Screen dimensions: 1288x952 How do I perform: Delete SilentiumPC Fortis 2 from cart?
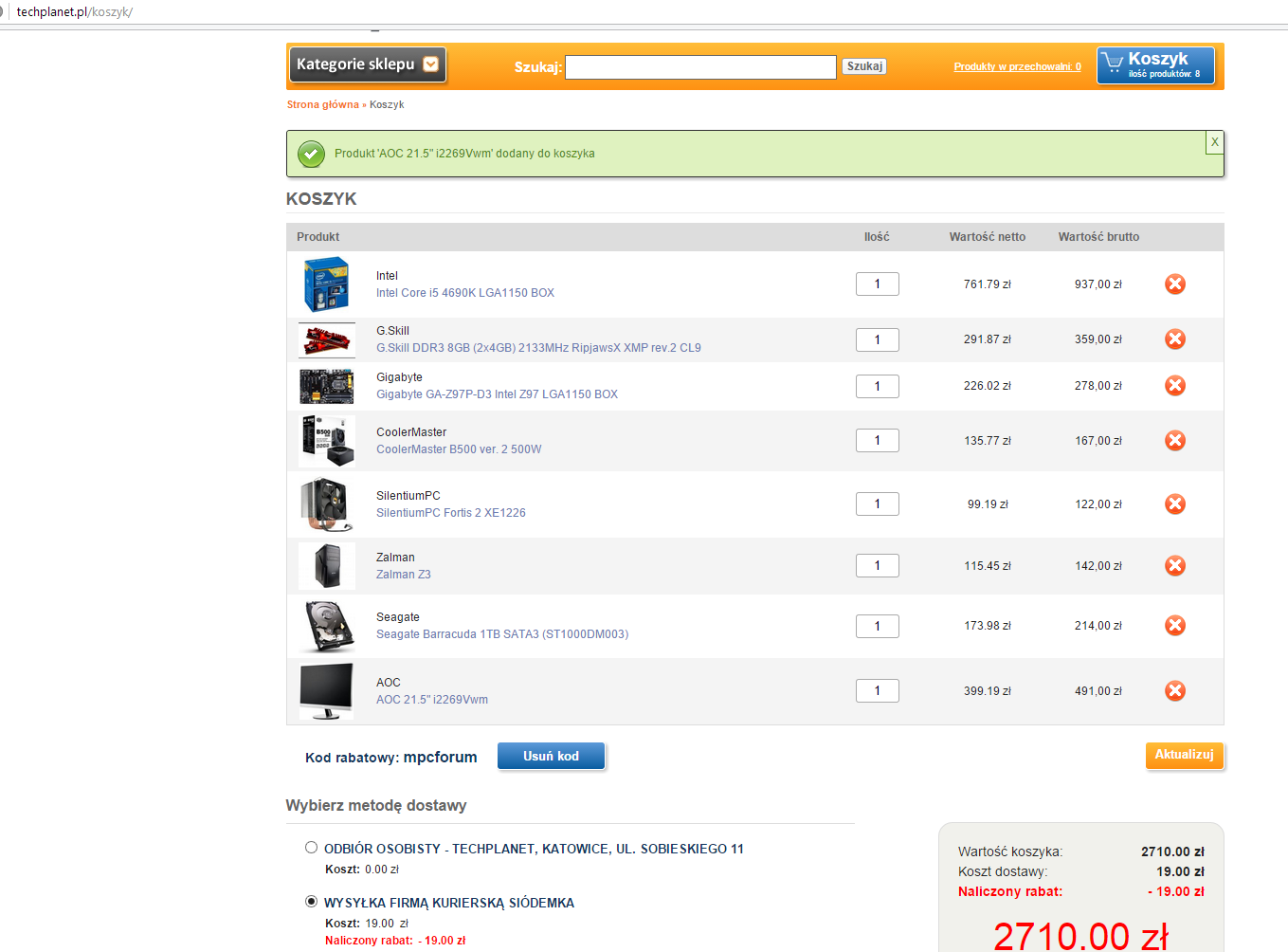click(1175, 504)
